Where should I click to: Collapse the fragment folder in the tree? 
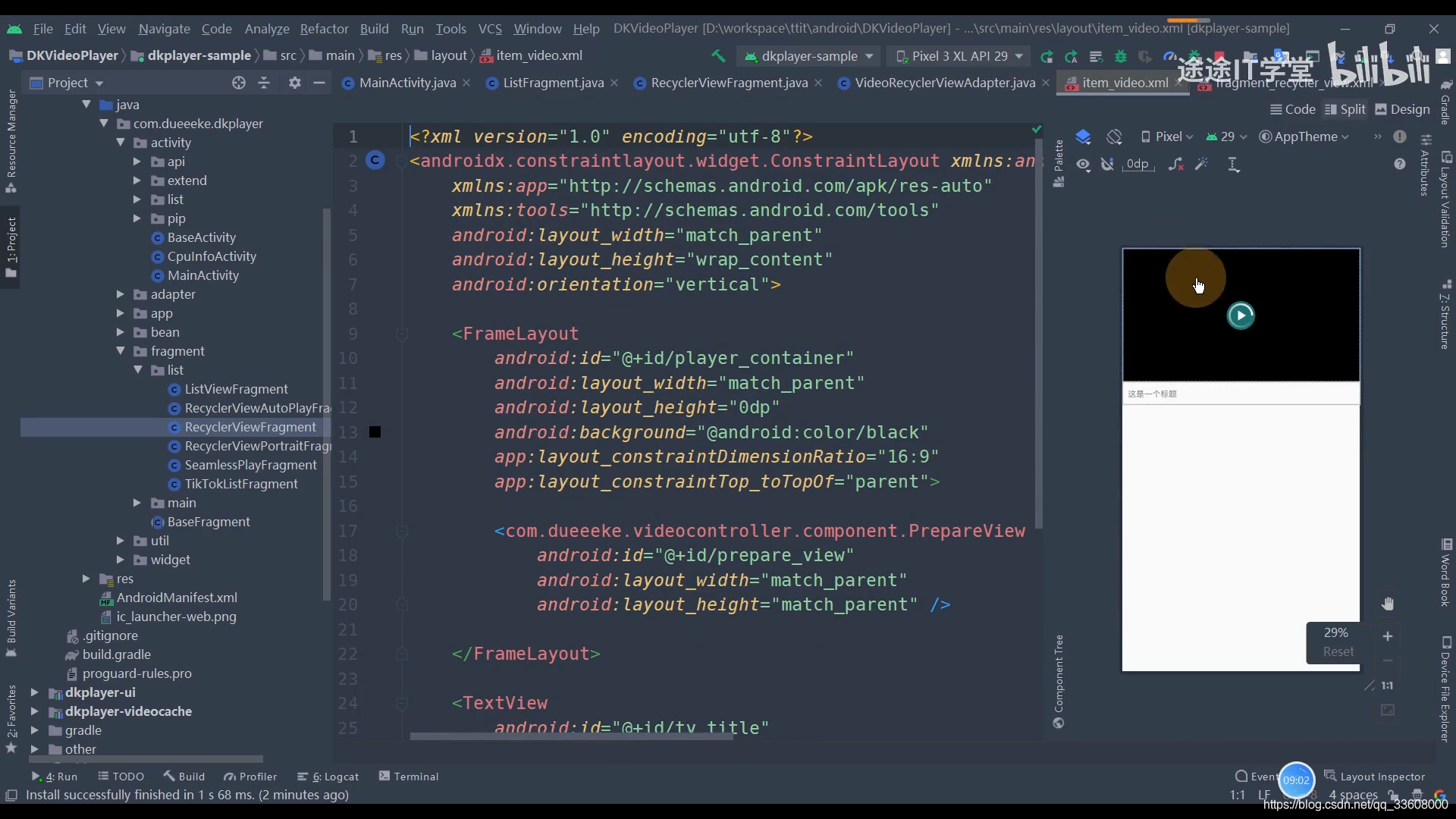121,351
